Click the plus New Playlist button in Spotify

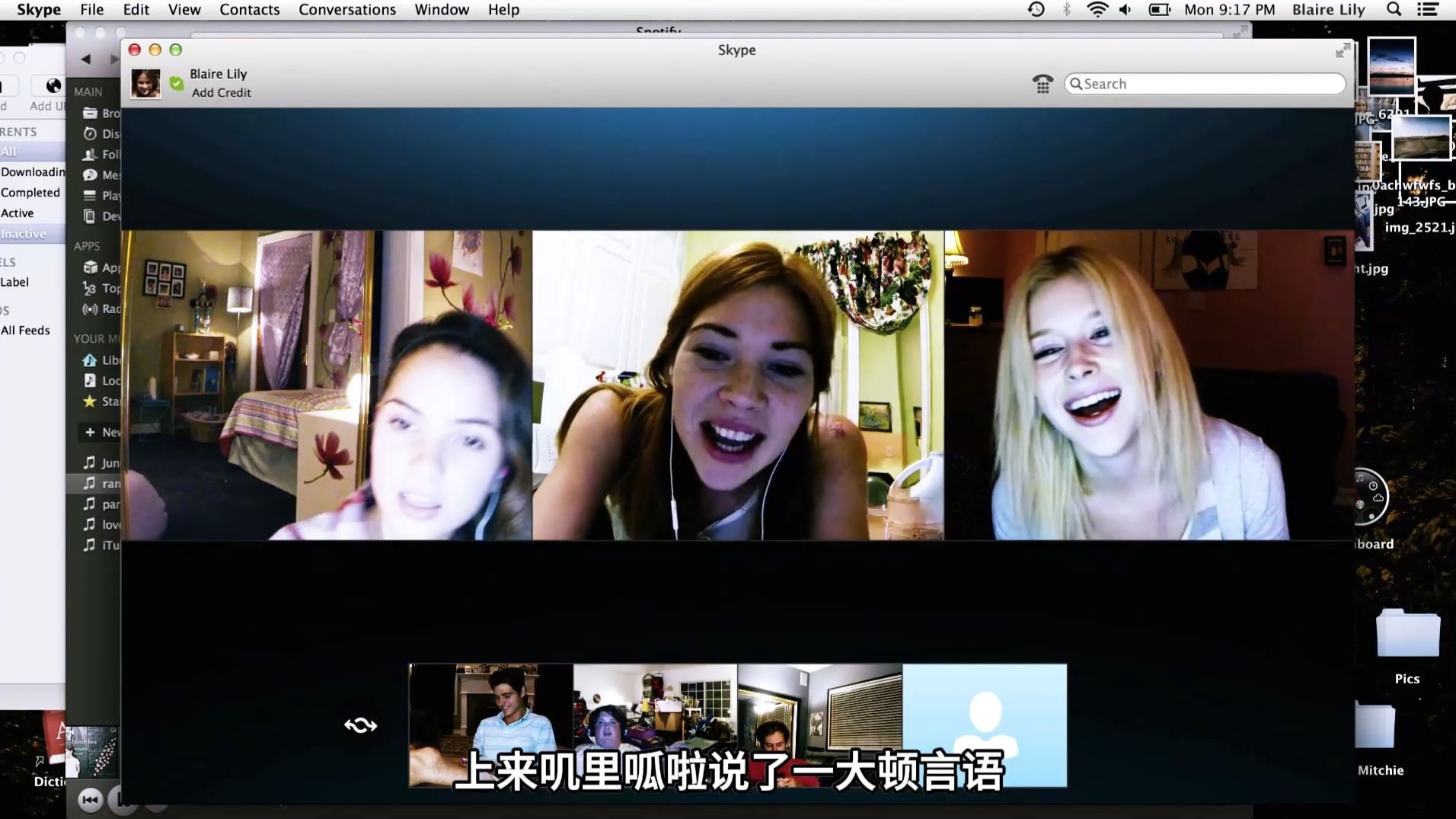pyautogui.click(x=101, y=433)
